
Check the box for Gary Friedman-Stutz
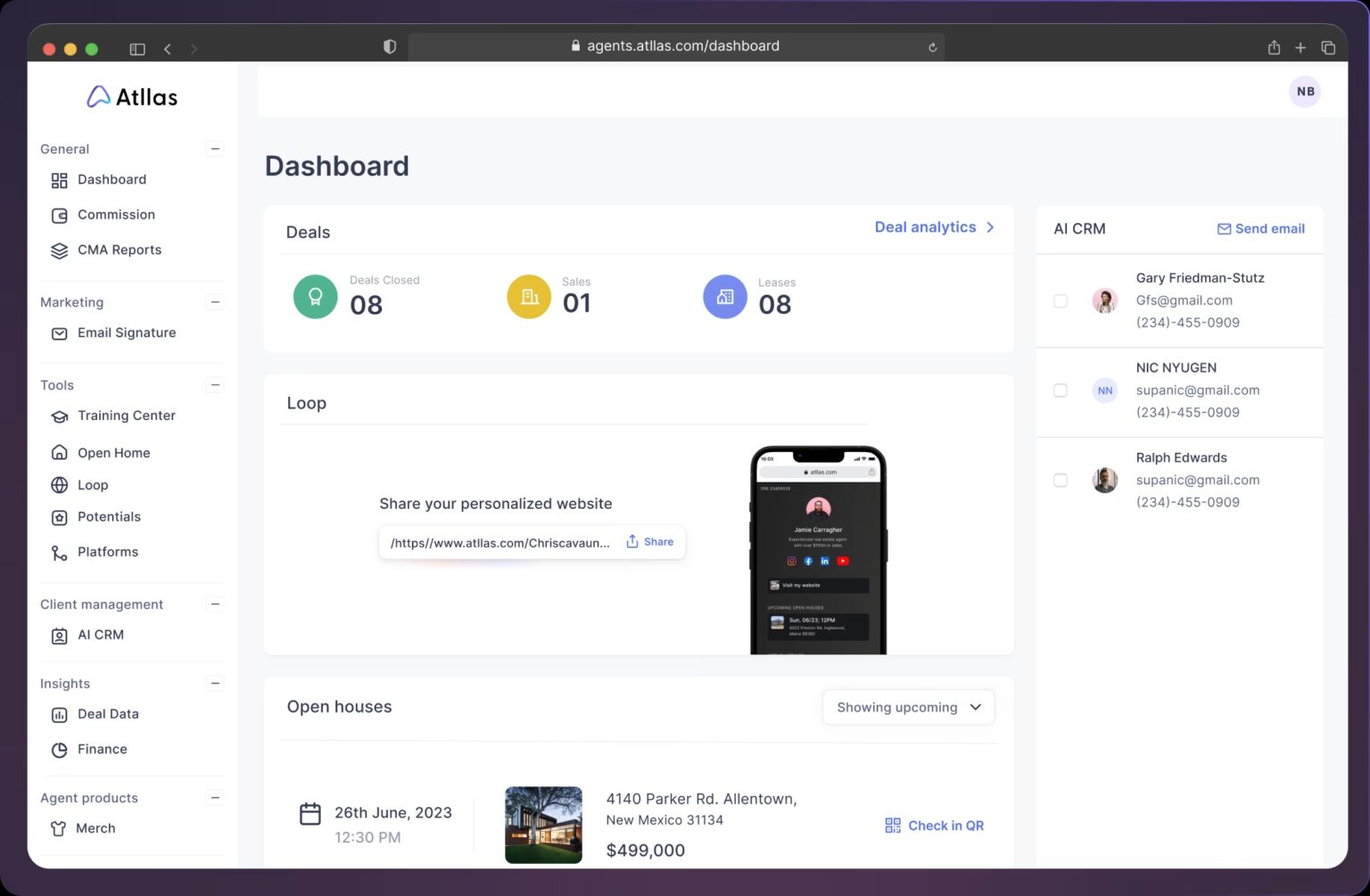[x=1061, y=301]
